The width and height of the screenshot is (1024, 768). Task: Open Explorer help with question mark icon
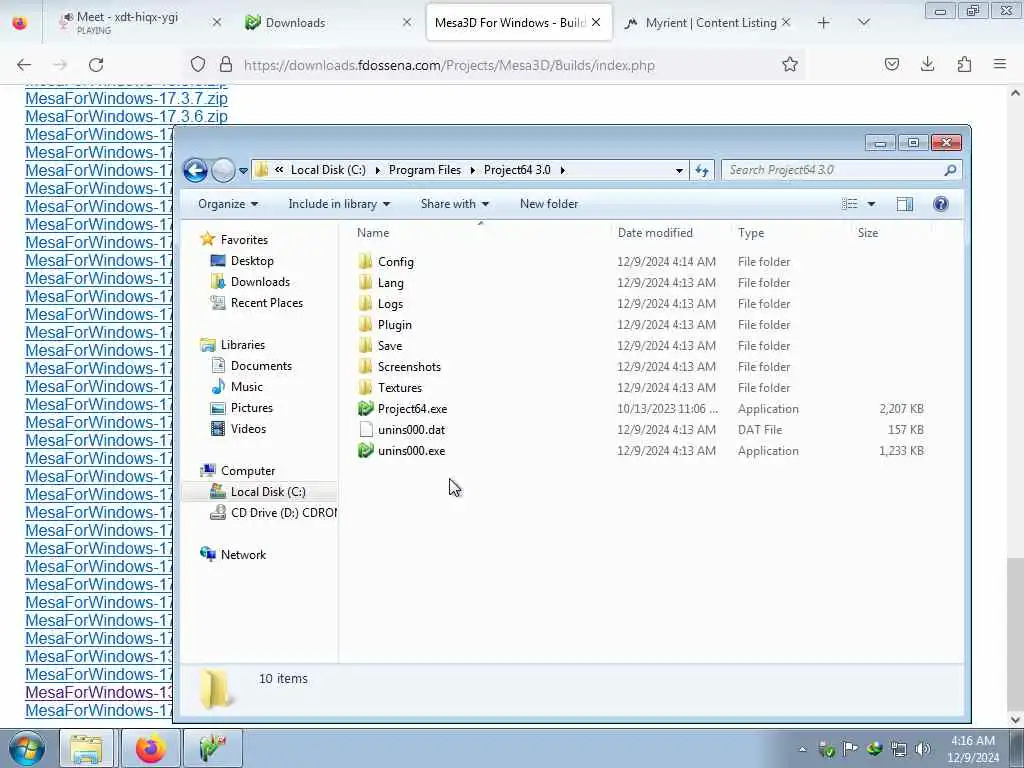940,204
